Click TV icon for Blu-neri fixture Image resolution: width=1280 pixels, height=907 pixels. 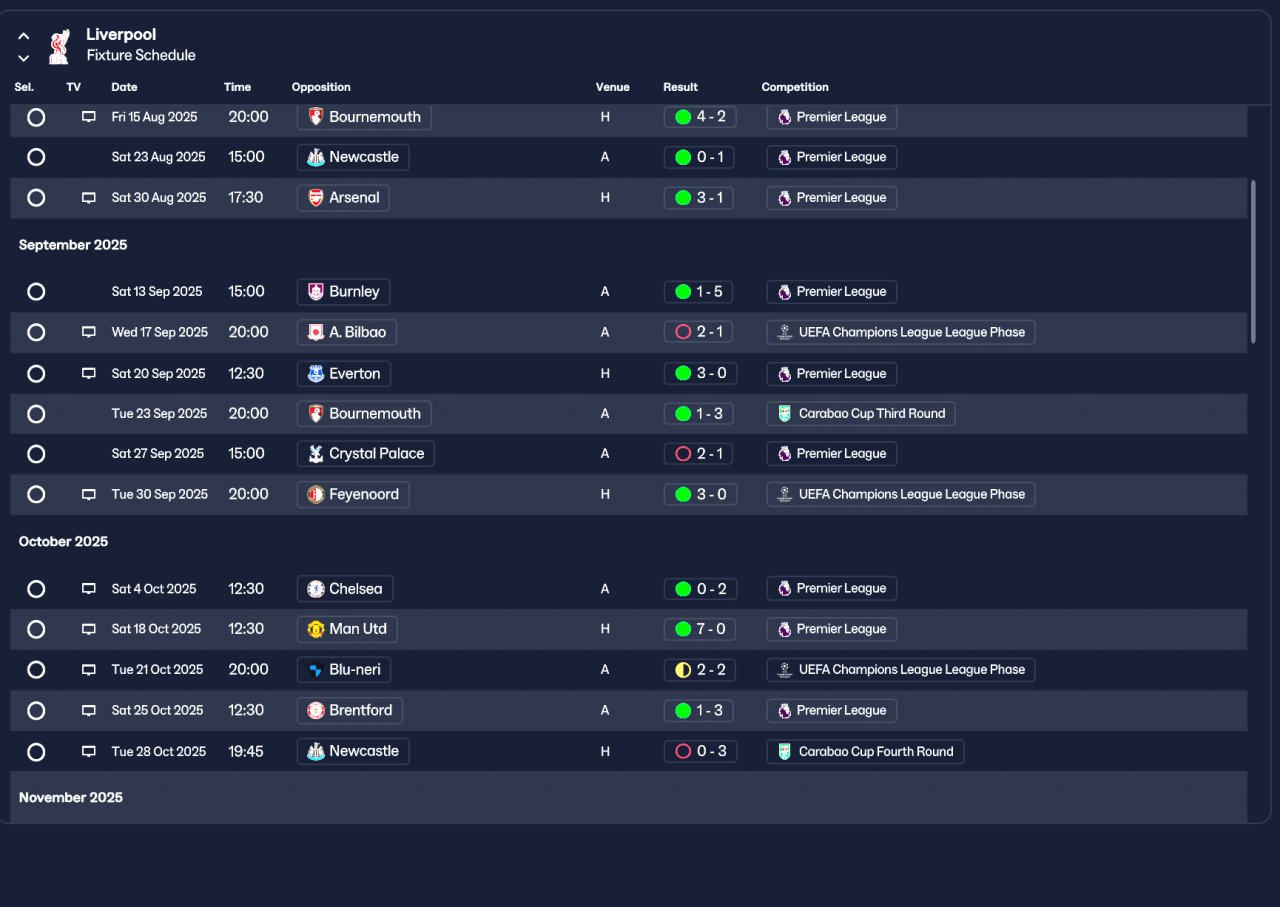[89, 670]
